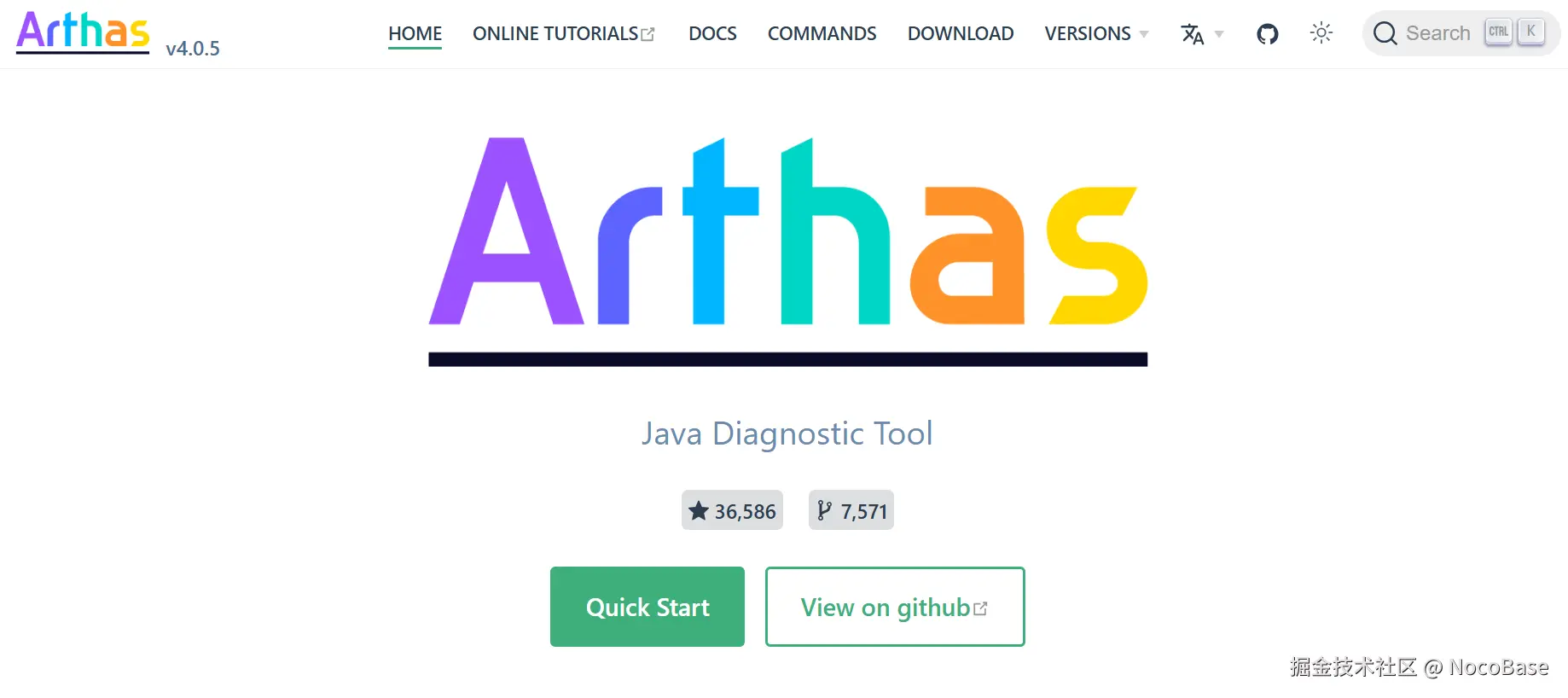This screenshot has height=698, width=1568.
Task: Toggle the light/dark theme sun icon
Action: (x=1321, y=33)
